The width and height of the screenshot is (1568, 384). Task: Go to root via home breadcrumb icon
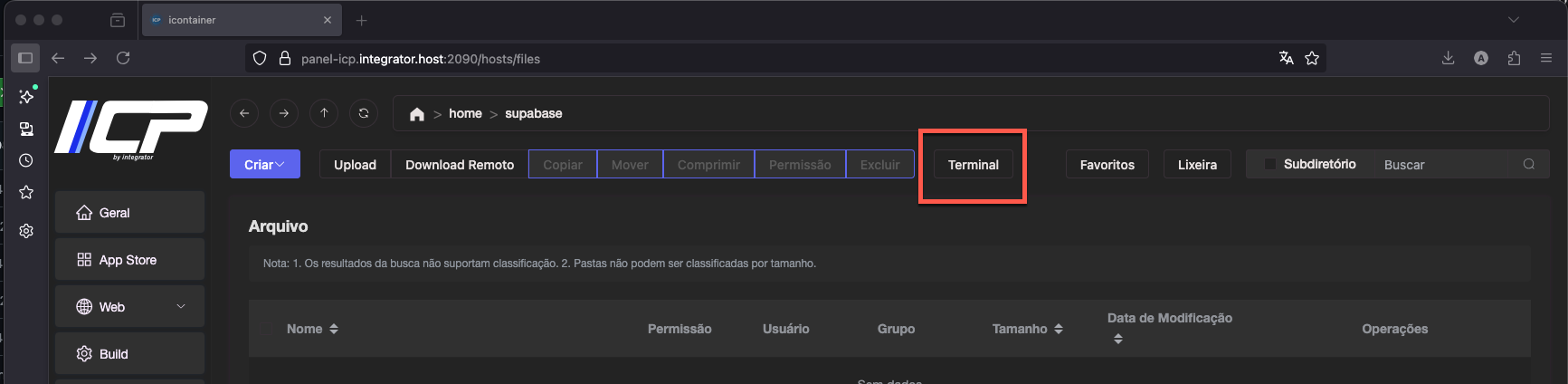pyautogui.click(x=416, y=114)
